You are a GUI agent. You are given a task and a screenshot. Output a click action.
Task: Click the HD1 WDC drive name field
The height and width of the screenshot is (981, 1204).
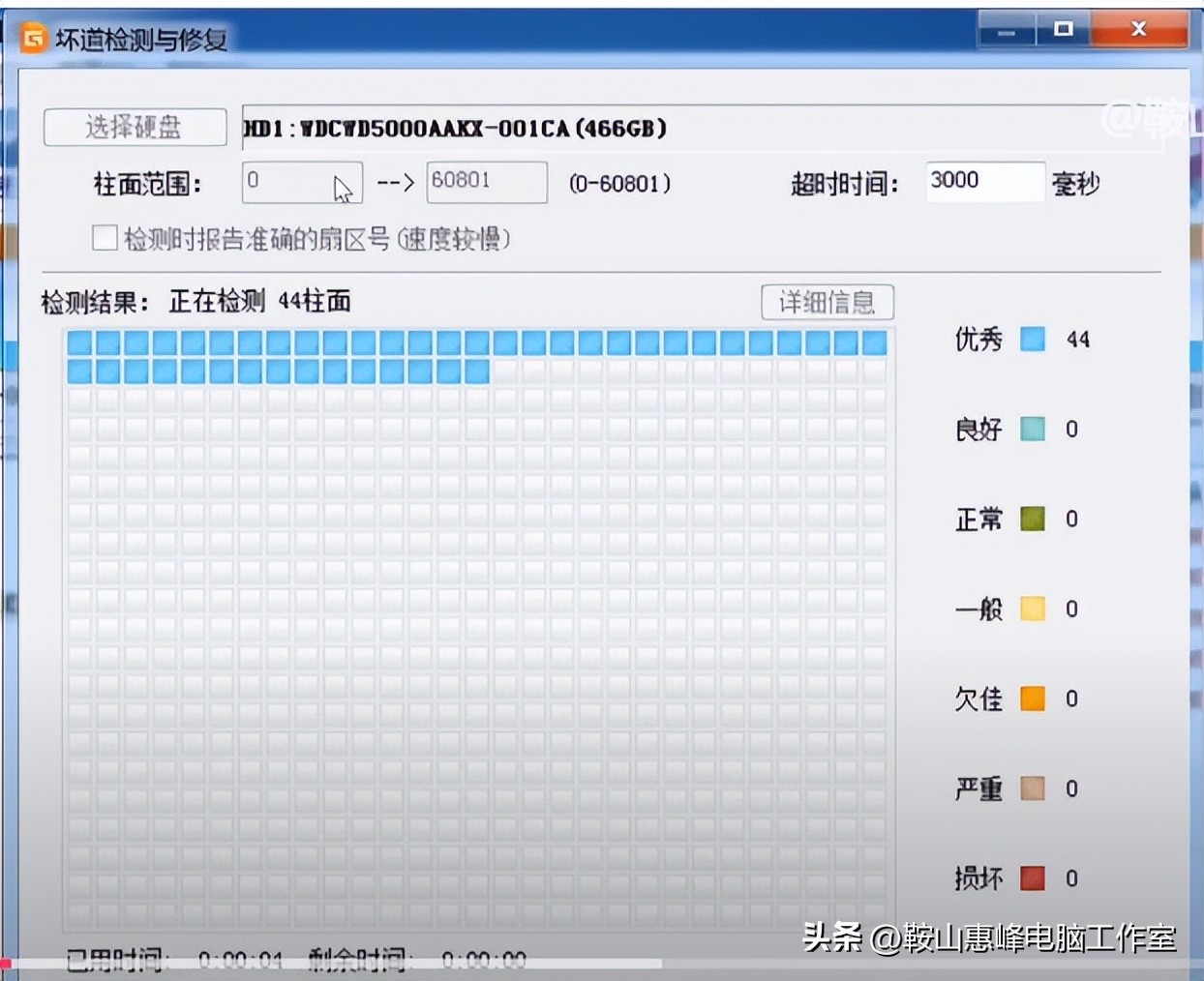[x=455, y=127]
